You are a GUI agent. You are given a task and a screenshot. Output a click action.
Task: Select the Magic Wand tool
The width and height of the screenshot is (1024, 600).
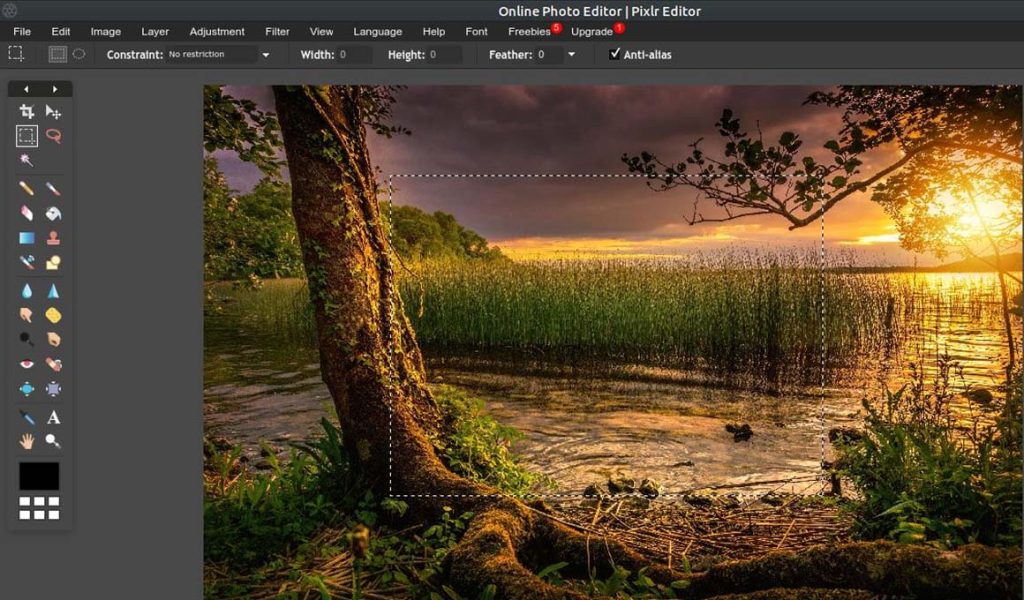26,160
